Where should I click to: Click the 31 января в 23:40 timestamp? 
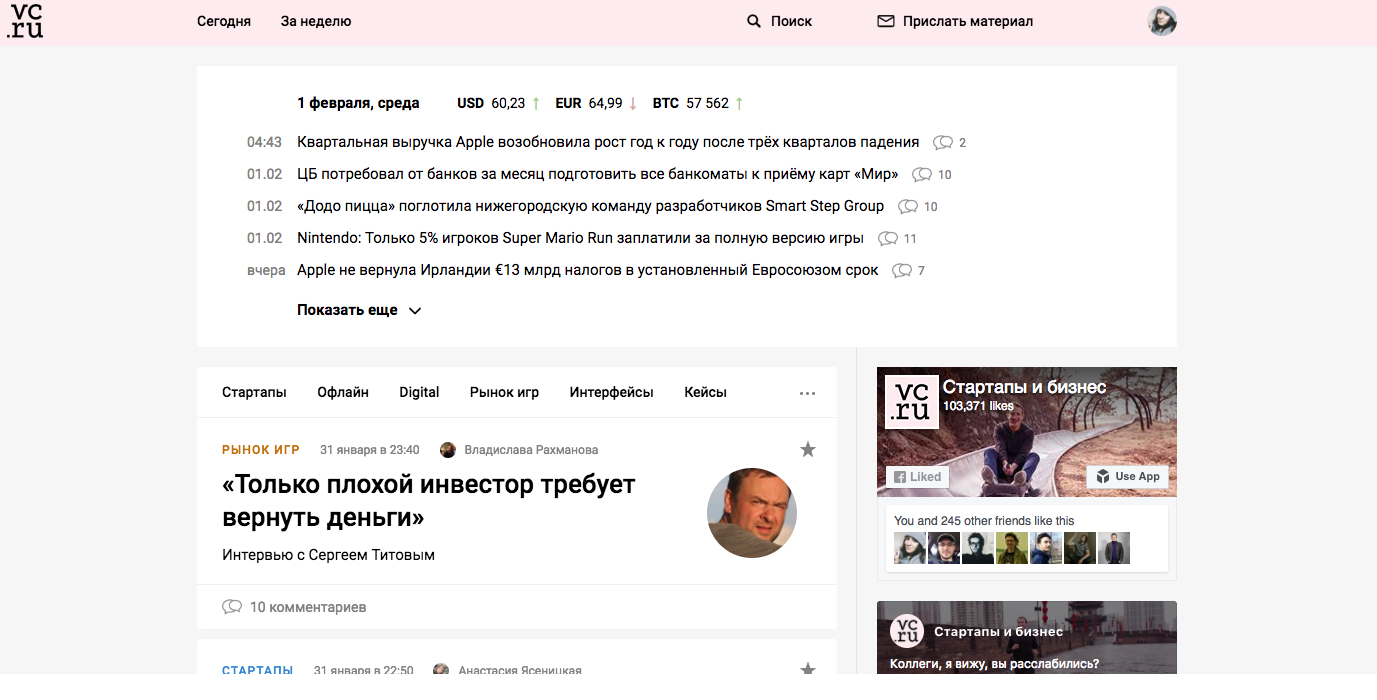point(370,450)
